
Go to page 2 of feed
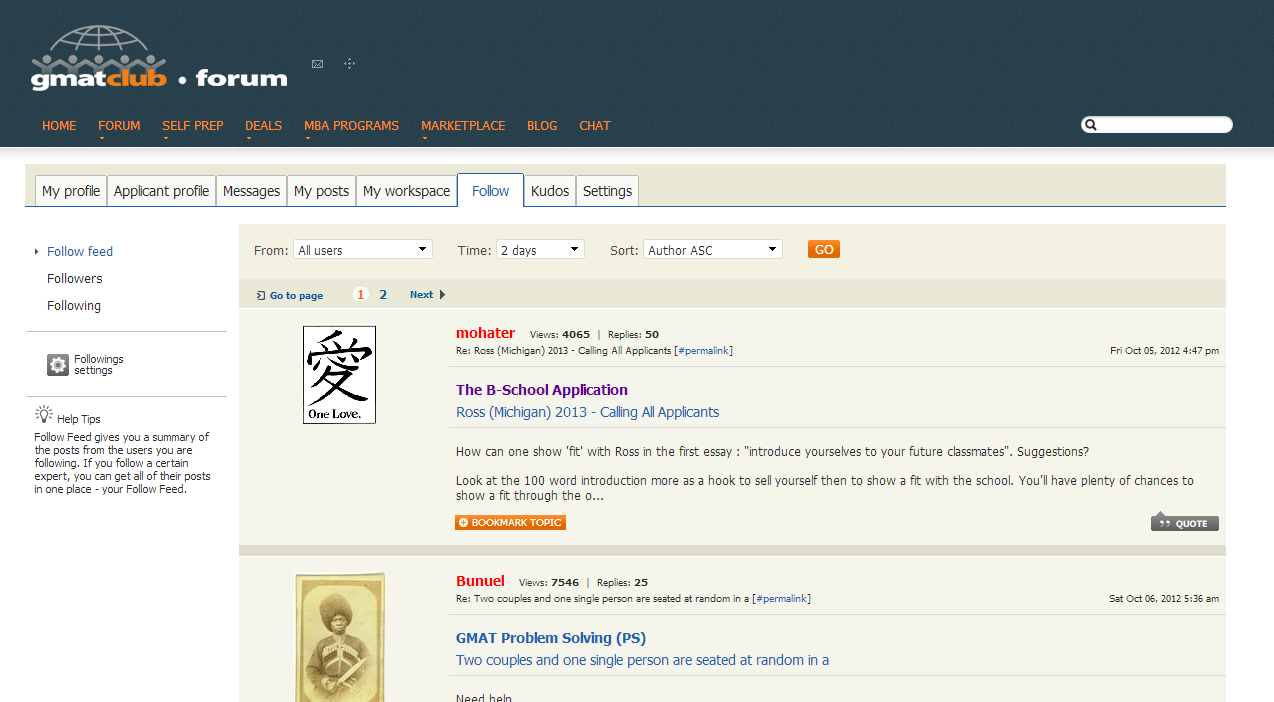coord(383,295)
